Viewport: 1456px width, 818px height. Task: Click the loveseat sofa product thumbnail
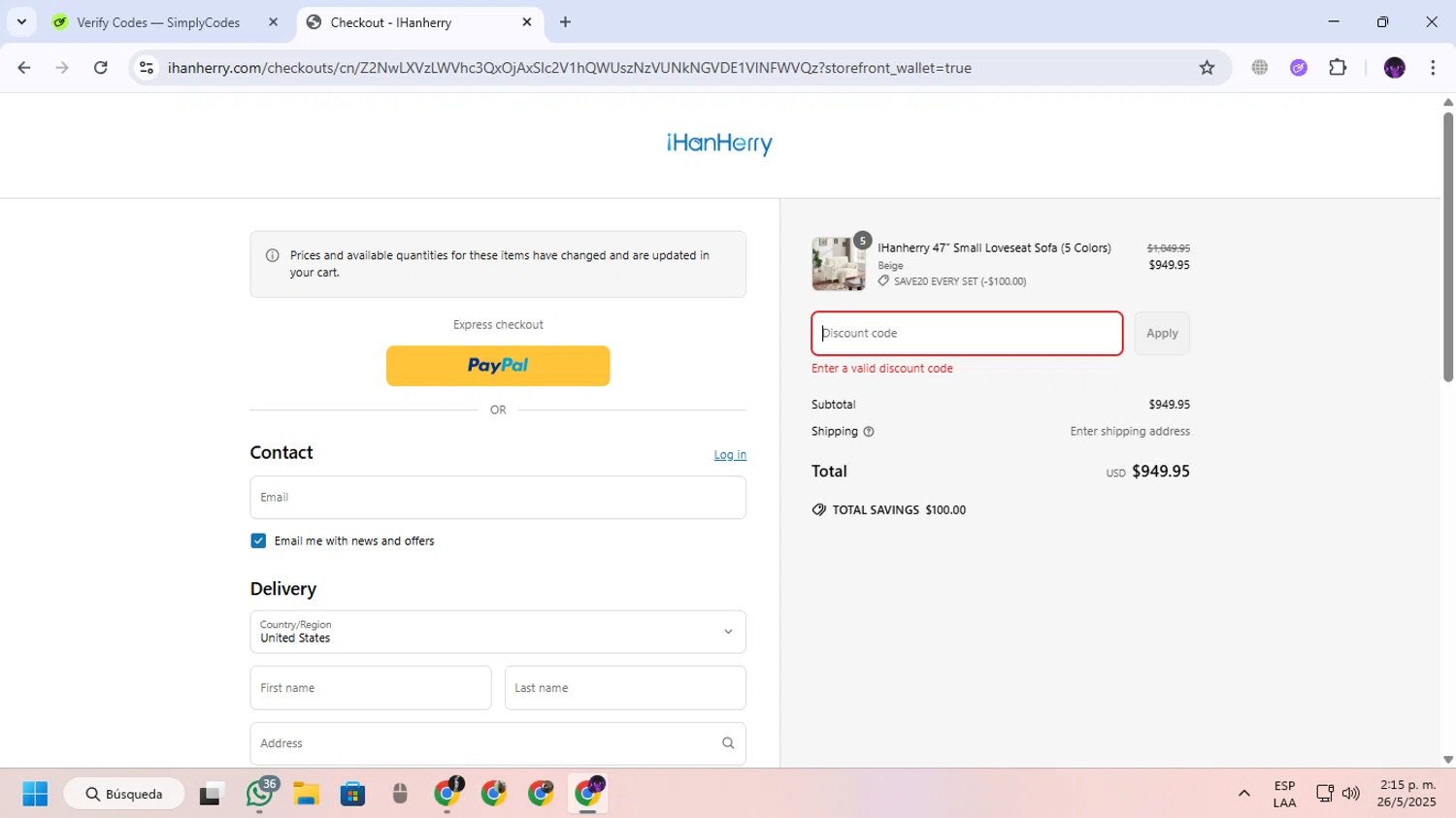839,263
